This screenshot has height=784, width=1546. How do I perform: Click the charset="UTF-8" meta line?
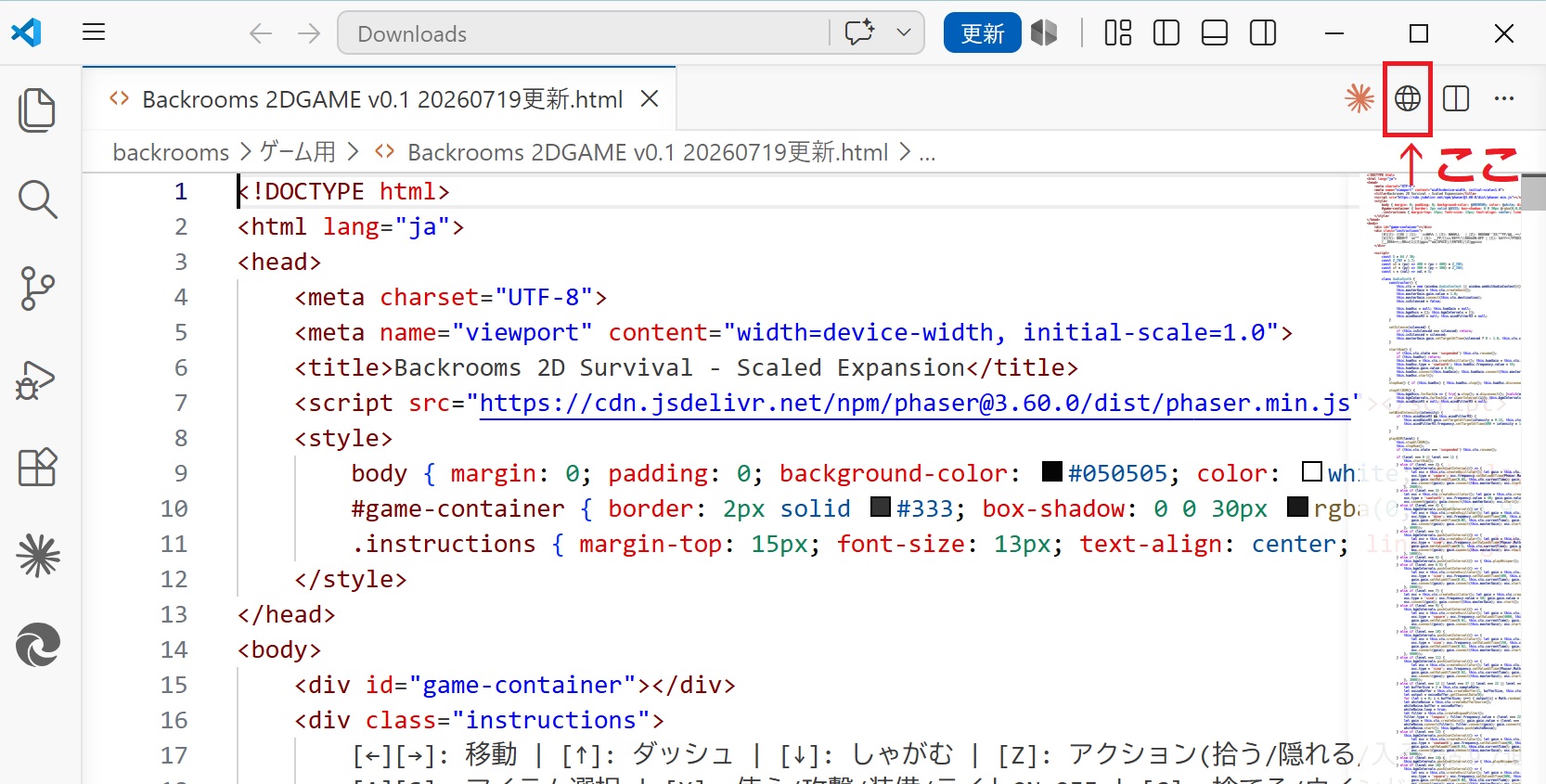[451, 297]
